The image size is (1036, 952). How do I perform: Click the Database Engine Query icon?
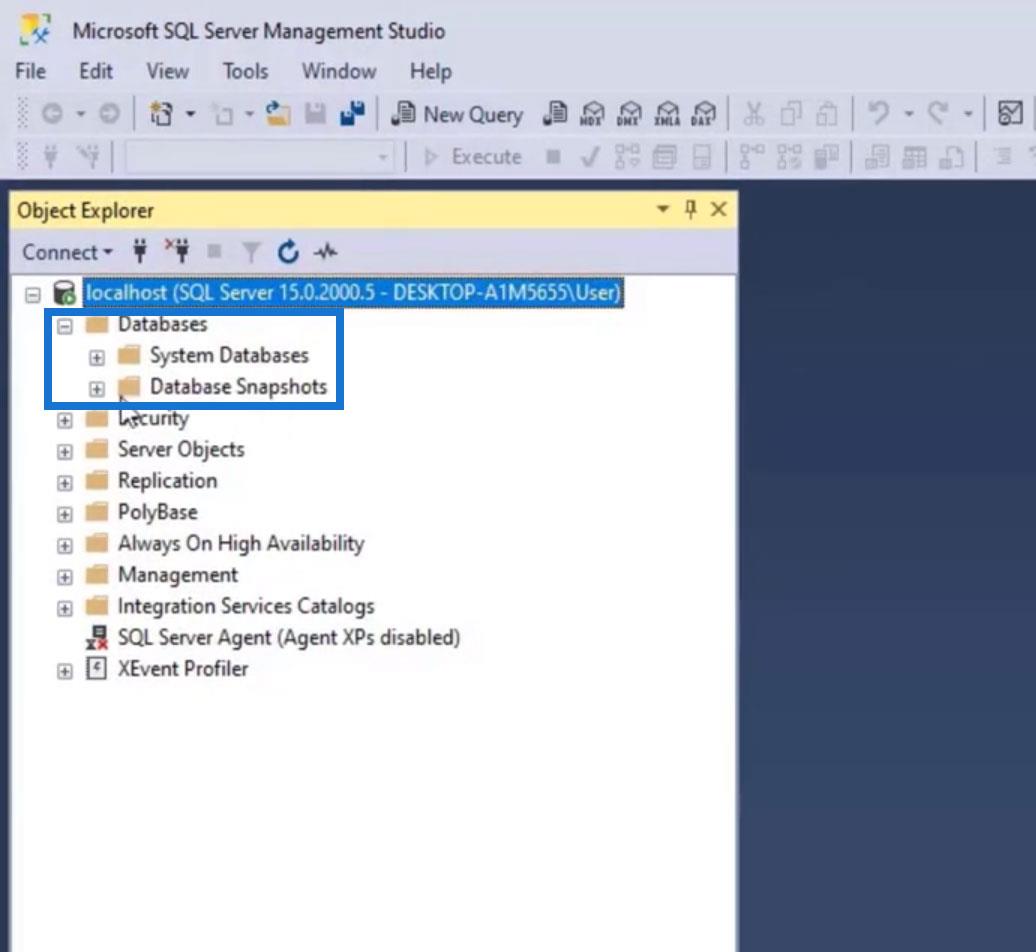pos(555,114)
